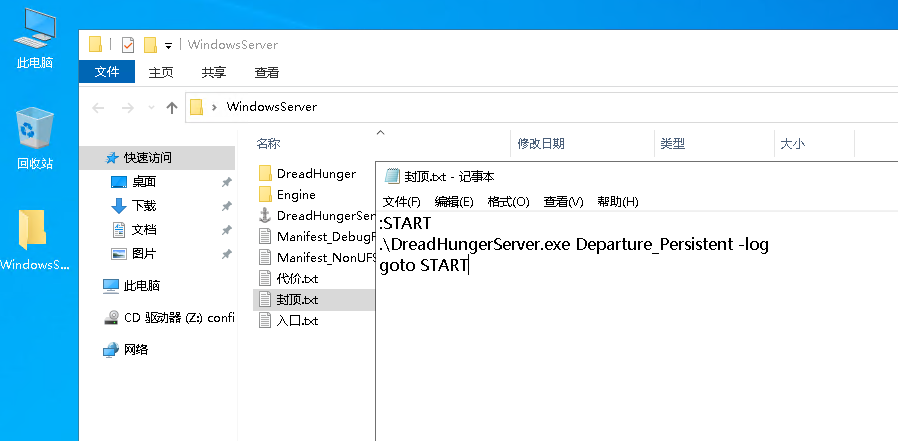This screenshot has width=898, height=441.
Task: Open Notepad 帮助(H) menu
Action: 617,202
